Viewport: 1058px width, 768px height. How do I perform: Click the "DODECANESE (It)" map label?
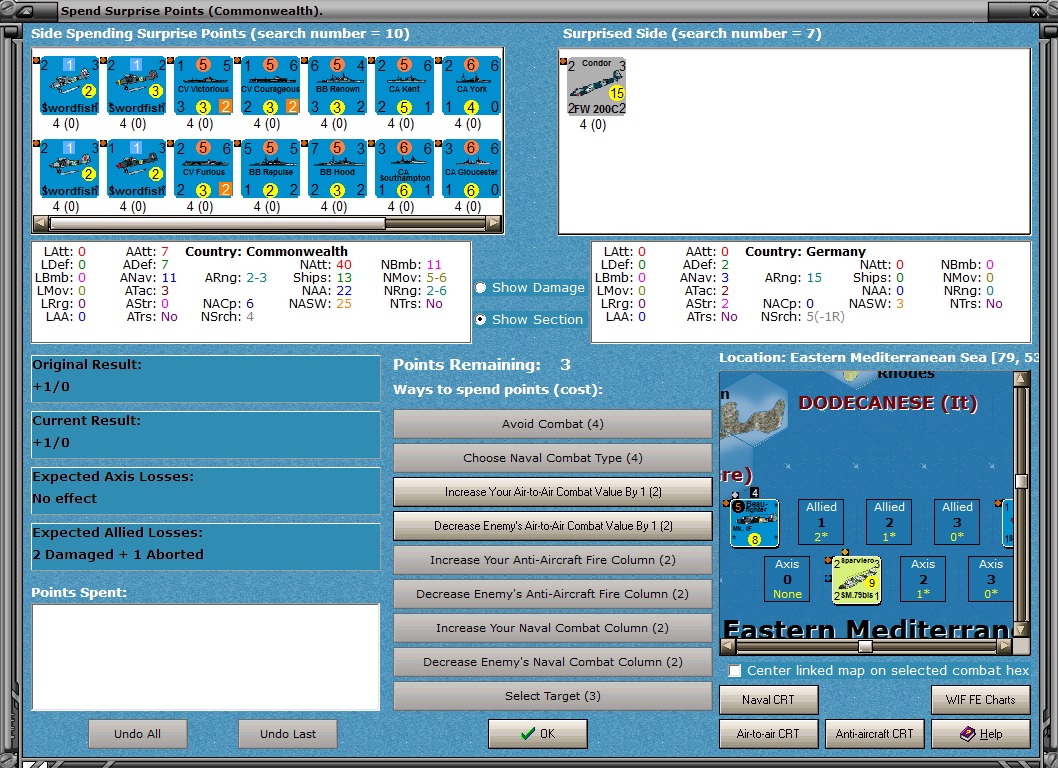coord(888,403)
